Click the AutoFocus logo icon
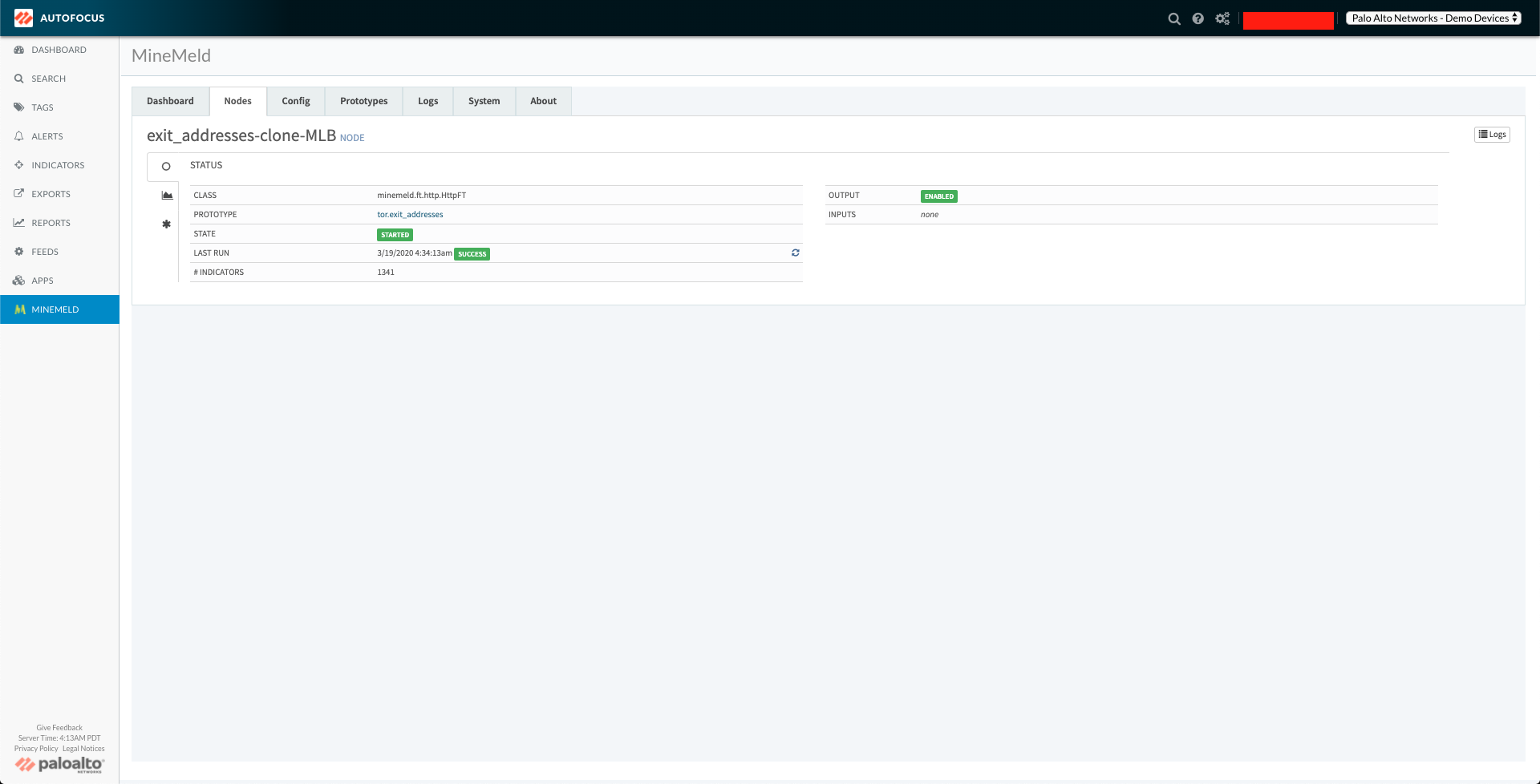The height and width of the screenshot is (784, 1540). (23, 18)
